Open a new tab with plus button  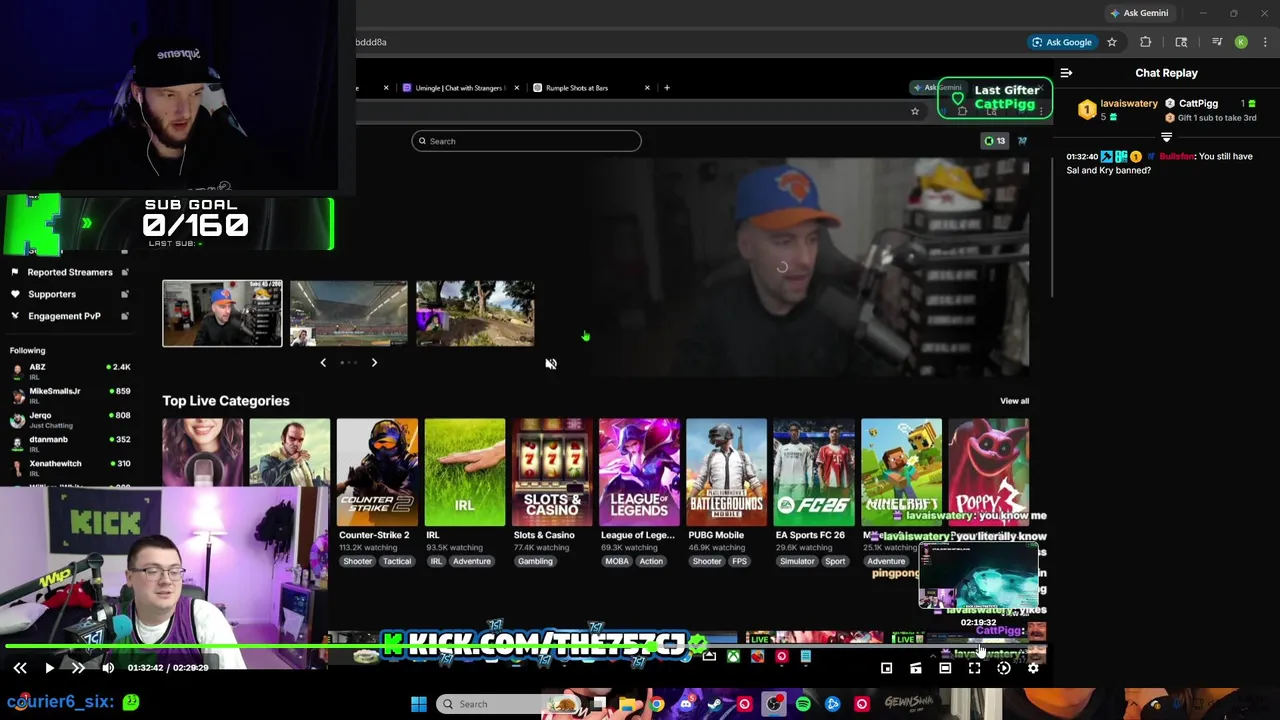point(667,88)
